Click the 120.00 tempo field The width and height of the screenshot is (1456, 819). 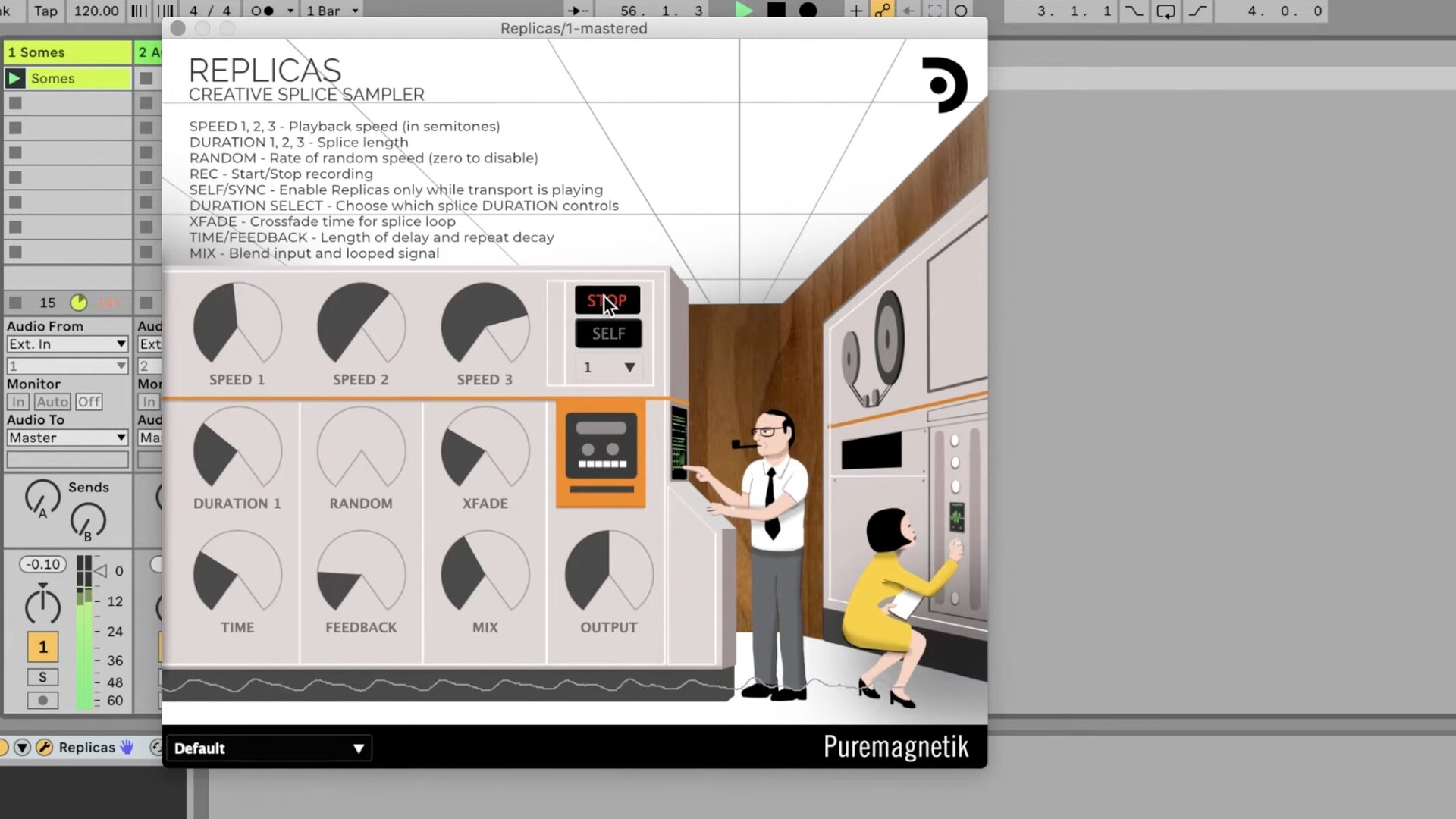96,11
